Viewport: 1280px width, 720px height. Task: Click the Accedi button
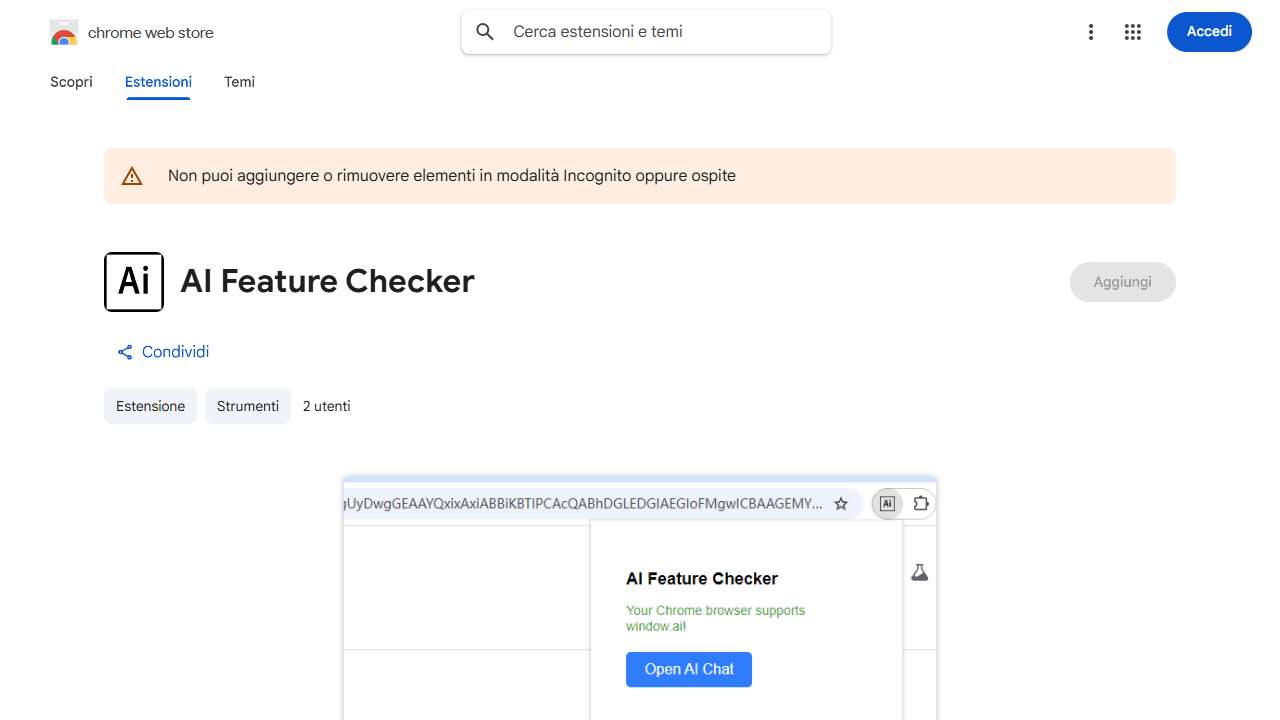(1208, 31)
